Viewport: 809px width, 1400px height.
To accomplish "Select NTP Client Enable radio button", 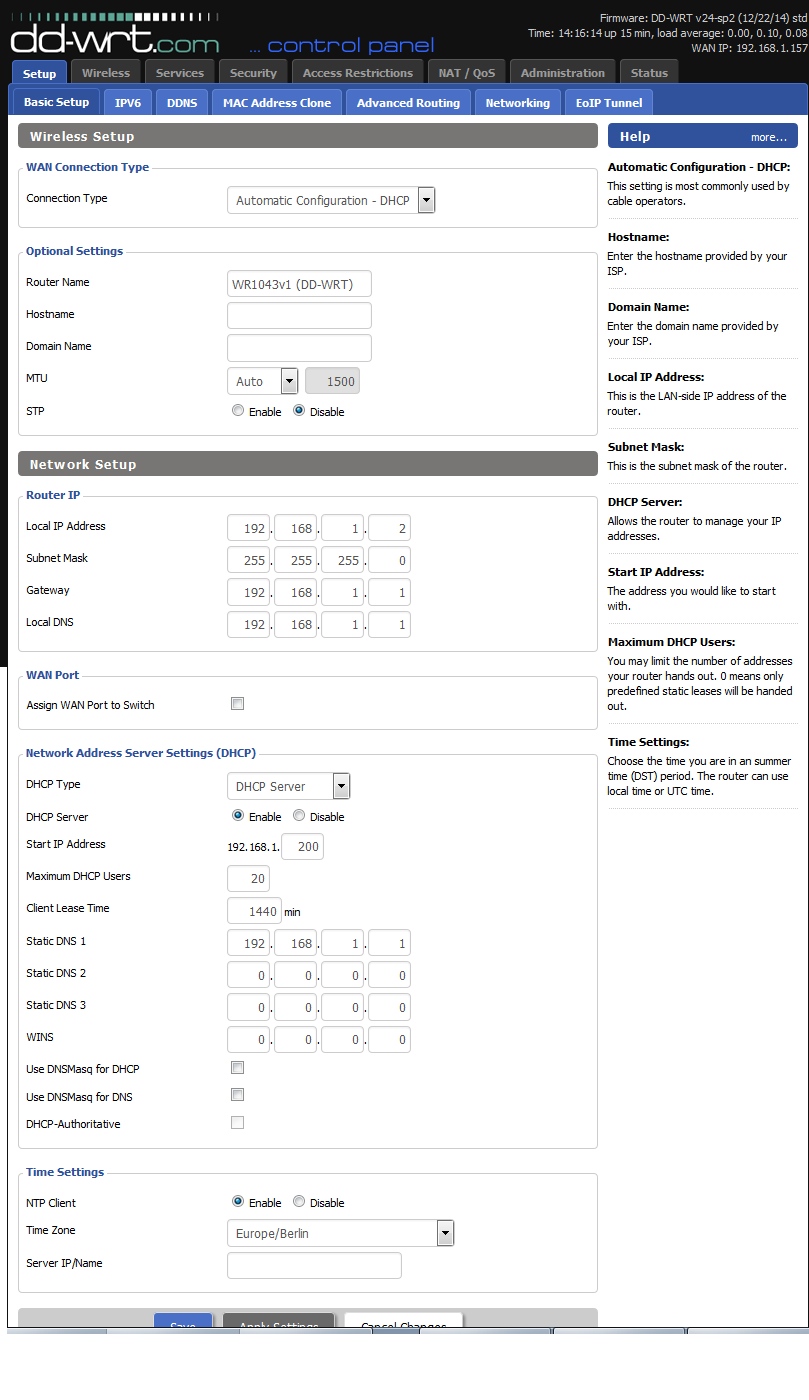I will (x=238, y=1202).
